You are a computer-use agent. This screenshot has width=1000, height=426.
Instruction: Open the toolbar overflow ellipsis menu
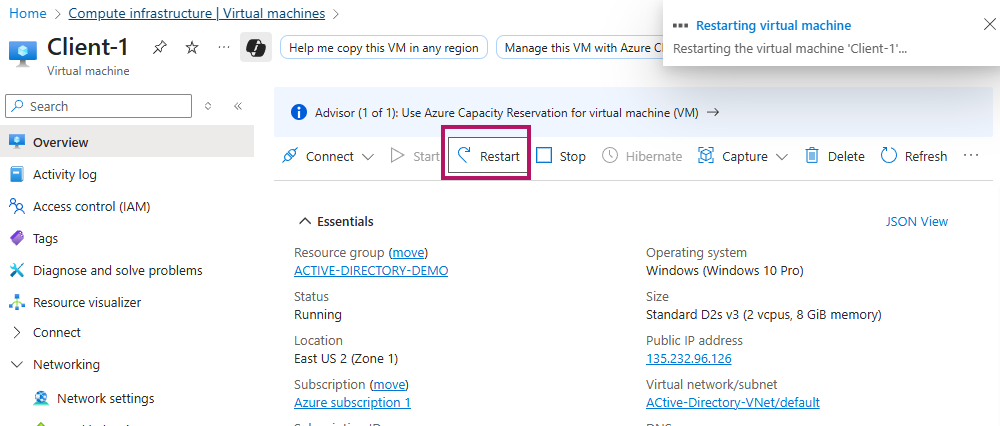point(971,156)
